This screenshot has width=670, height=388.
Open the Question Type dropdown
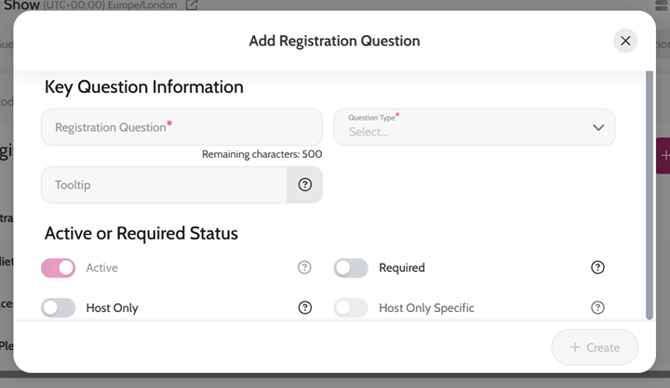coord(474,127)
